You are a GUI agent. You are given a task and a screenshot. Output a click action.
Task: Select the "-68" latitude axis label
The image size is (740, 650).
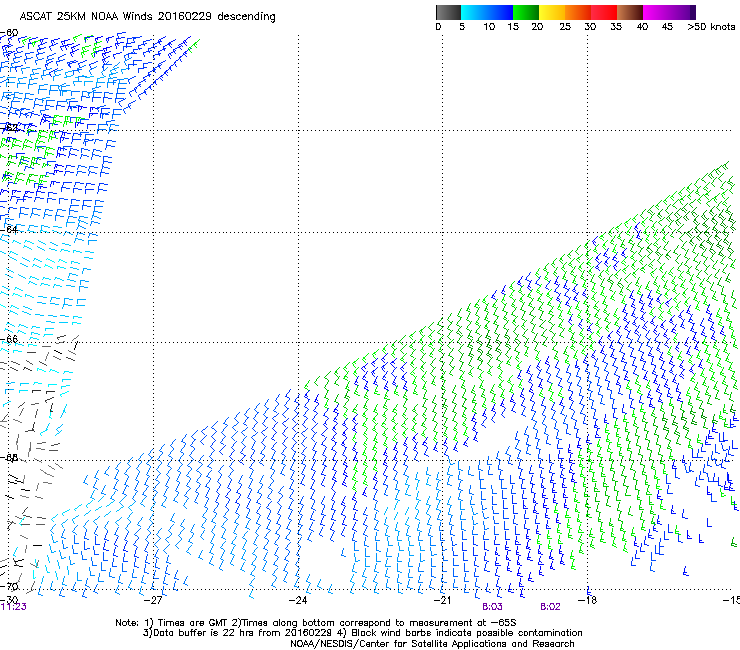(9, 458)
